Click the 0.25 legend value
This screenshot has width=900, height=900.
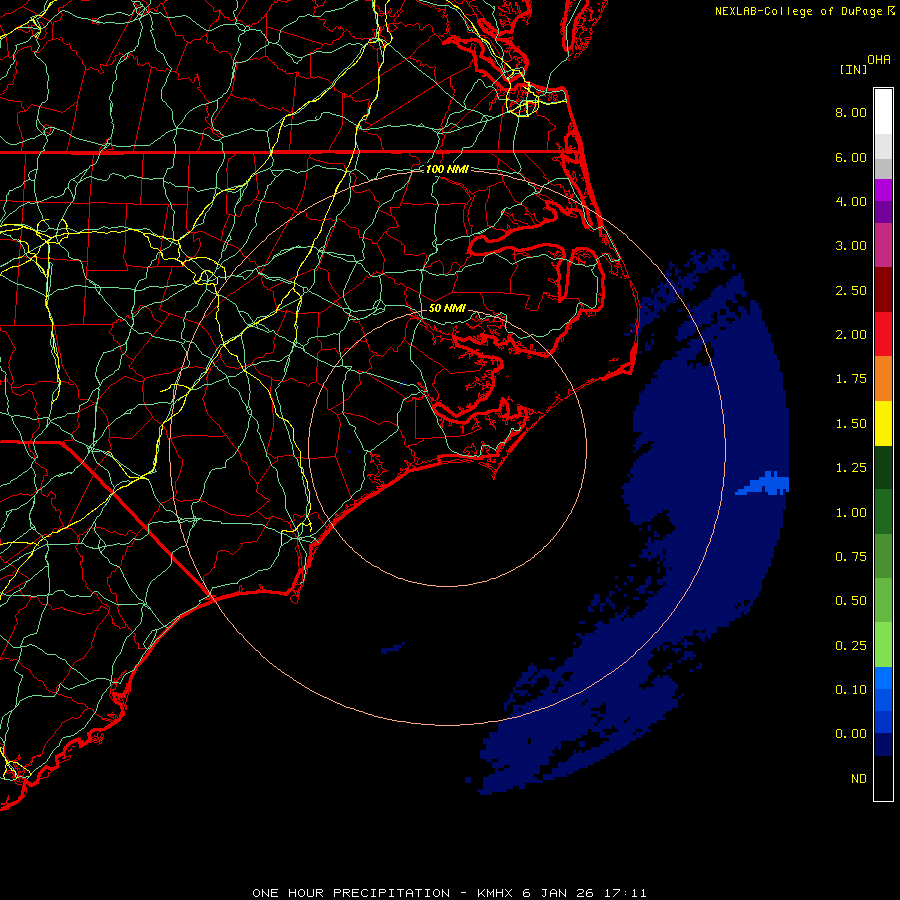coord(851,646)
